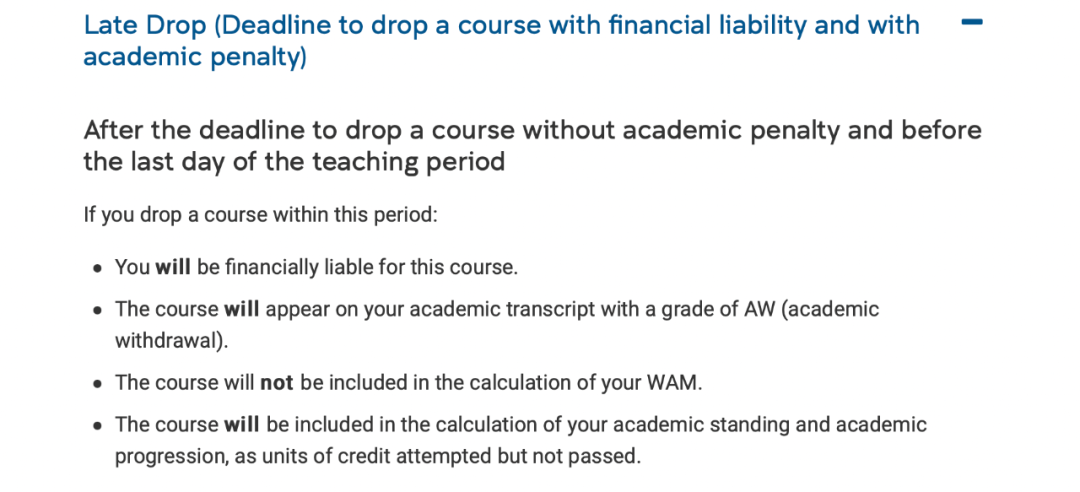
Task: Click the bullet before 'The course will appear'
Action: click(x=98, y=309)
